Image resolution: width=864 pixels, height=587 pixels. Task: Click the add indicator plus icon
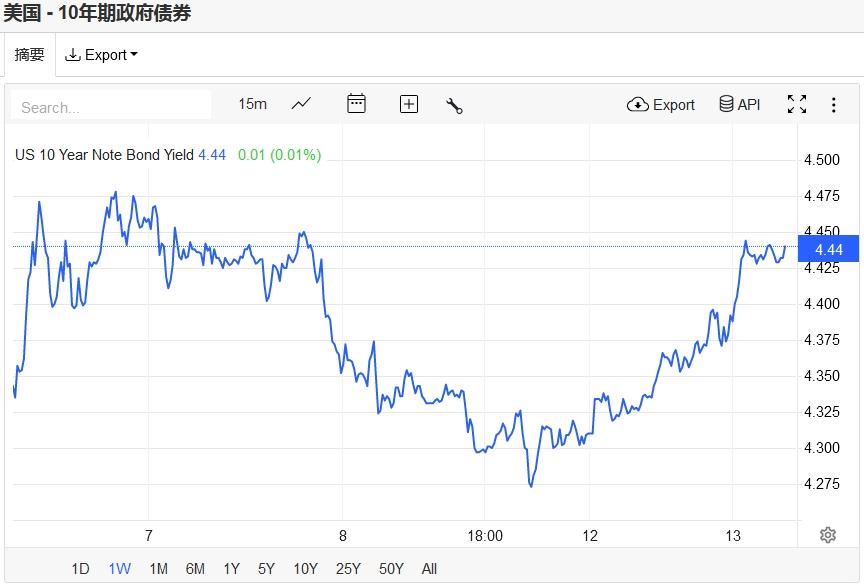[x=408, y=104]
